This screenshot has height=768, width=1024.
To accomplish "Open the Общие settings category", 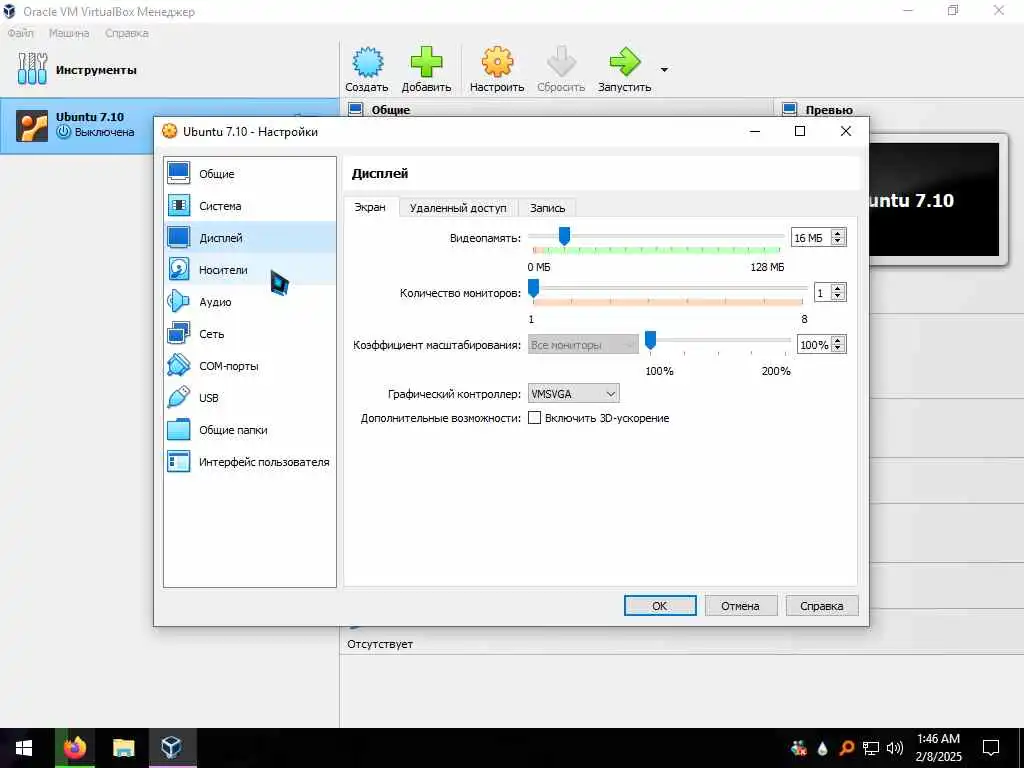I will point(249,174).
